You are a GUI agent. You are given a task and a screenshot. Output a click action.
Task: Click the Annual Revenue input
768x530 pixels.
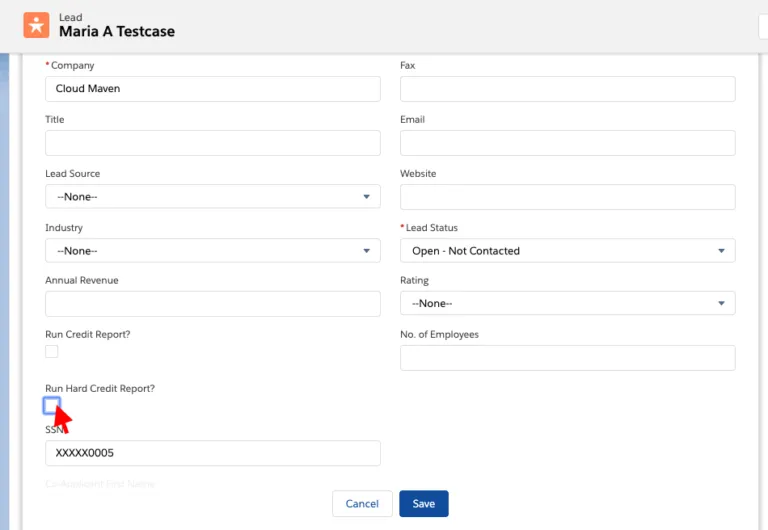click(212, 304)
